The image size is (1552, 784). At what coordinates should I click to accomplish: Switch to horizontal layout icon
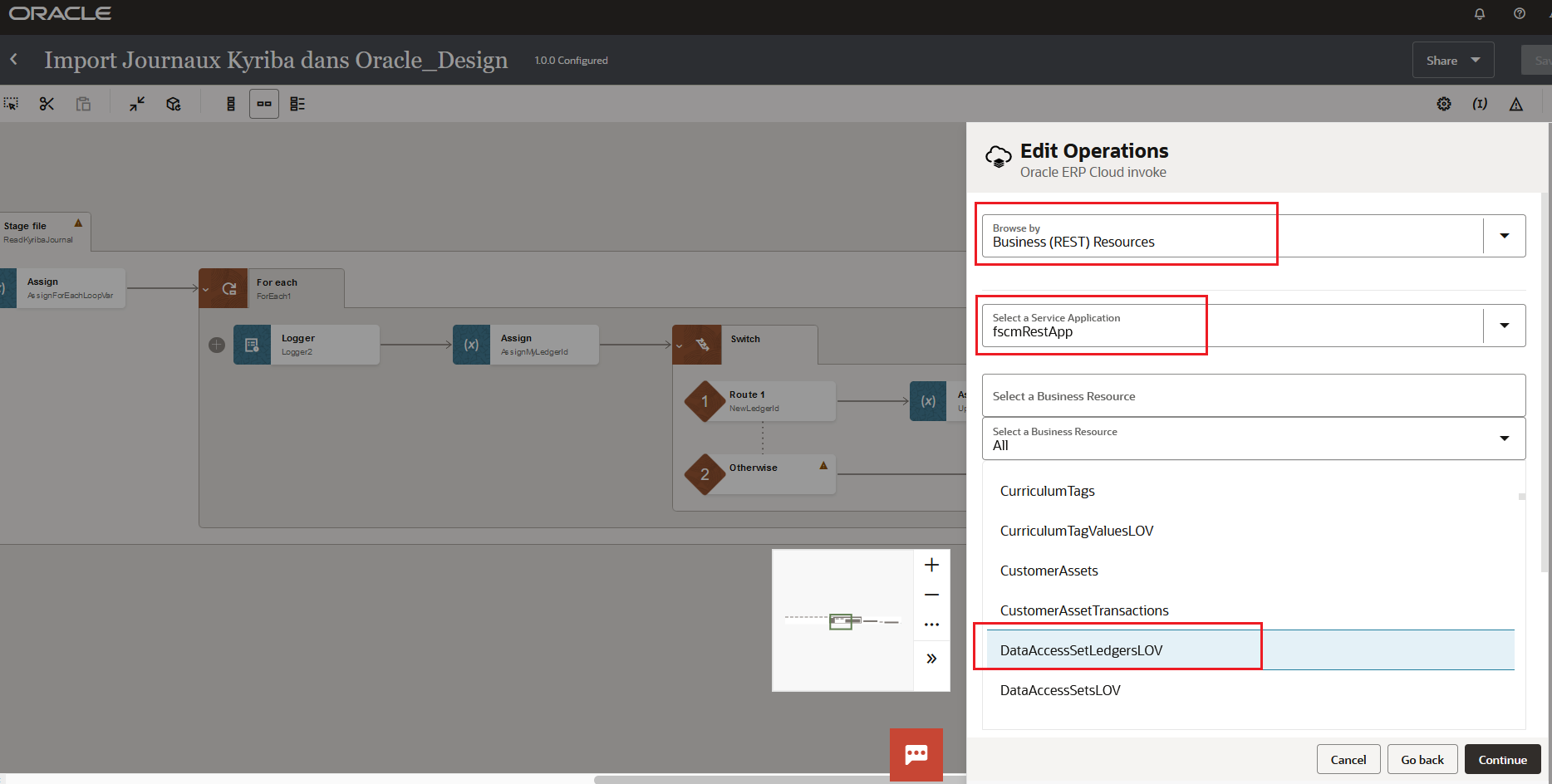pyautogui.click(x=264, y=104)
